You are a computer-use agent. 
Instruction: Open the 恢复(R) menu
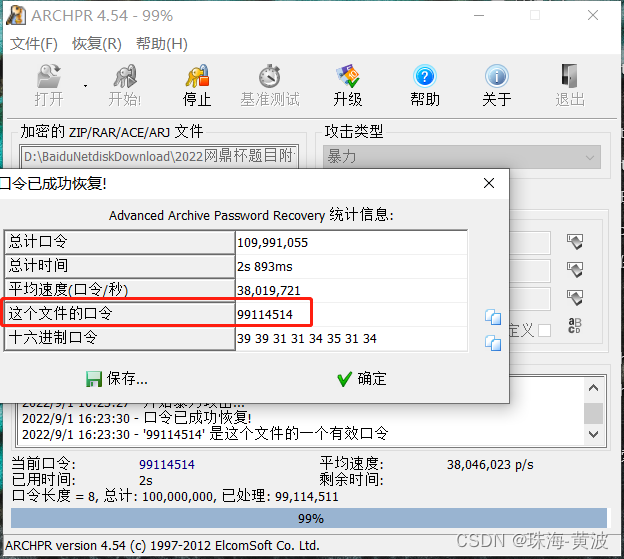tap(97, 43)
